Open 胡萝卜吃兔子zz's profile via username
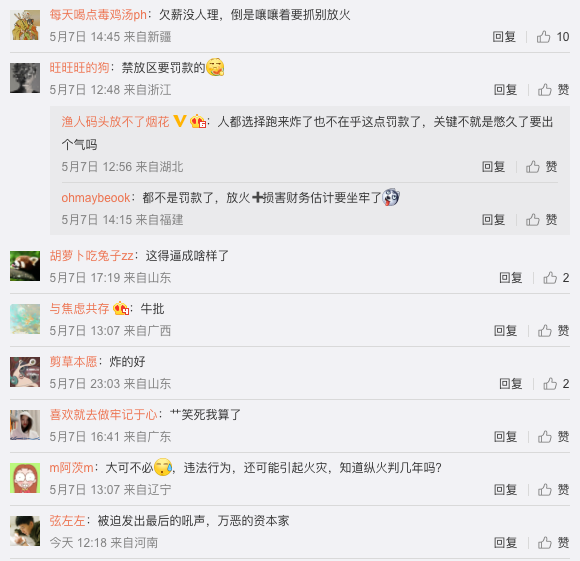The image size is (580, 561). click(x=91, y=256)
